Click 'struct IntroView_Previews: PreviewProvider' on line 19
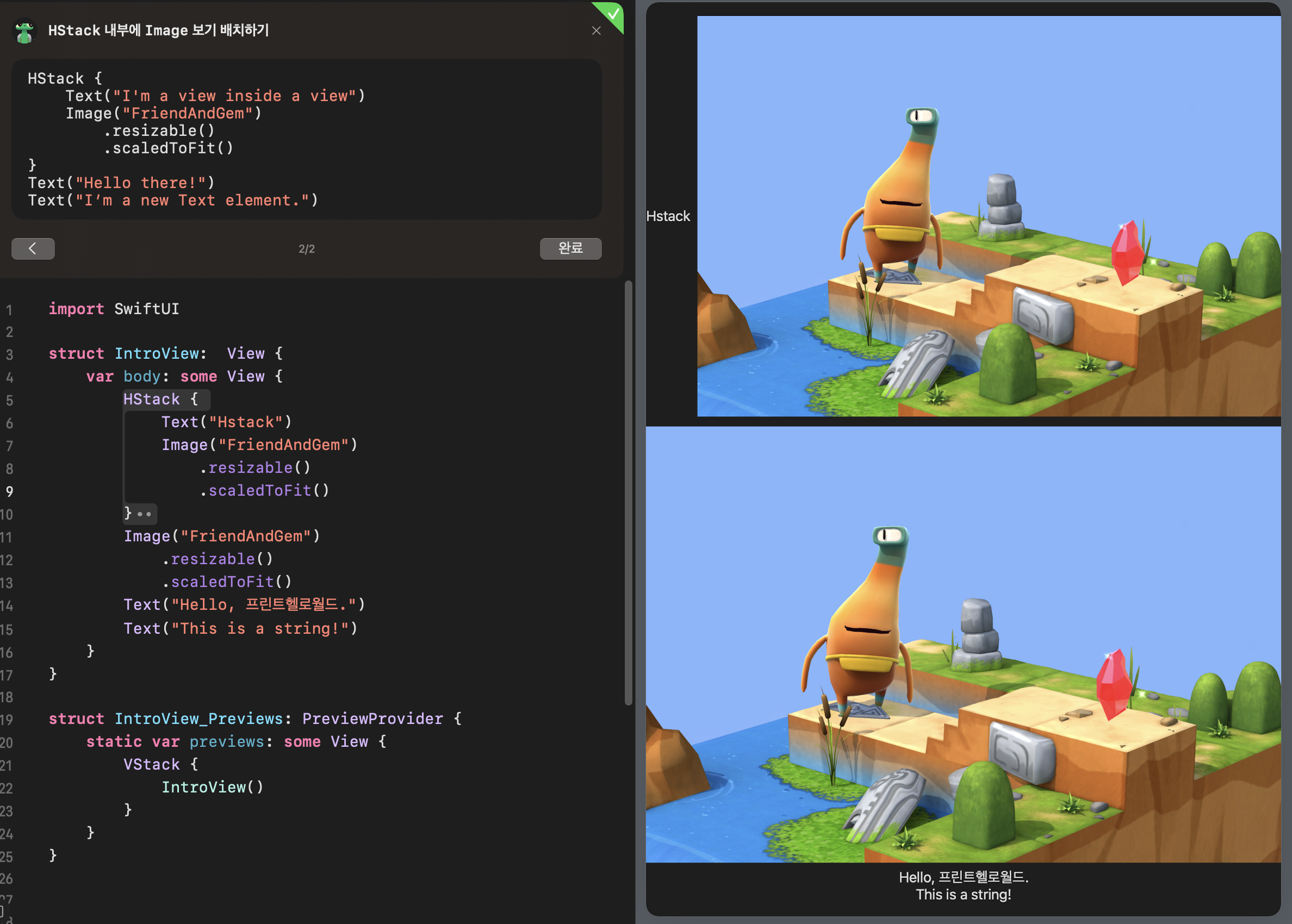Viewport: 1292px width, 924px height. point(246,719)
